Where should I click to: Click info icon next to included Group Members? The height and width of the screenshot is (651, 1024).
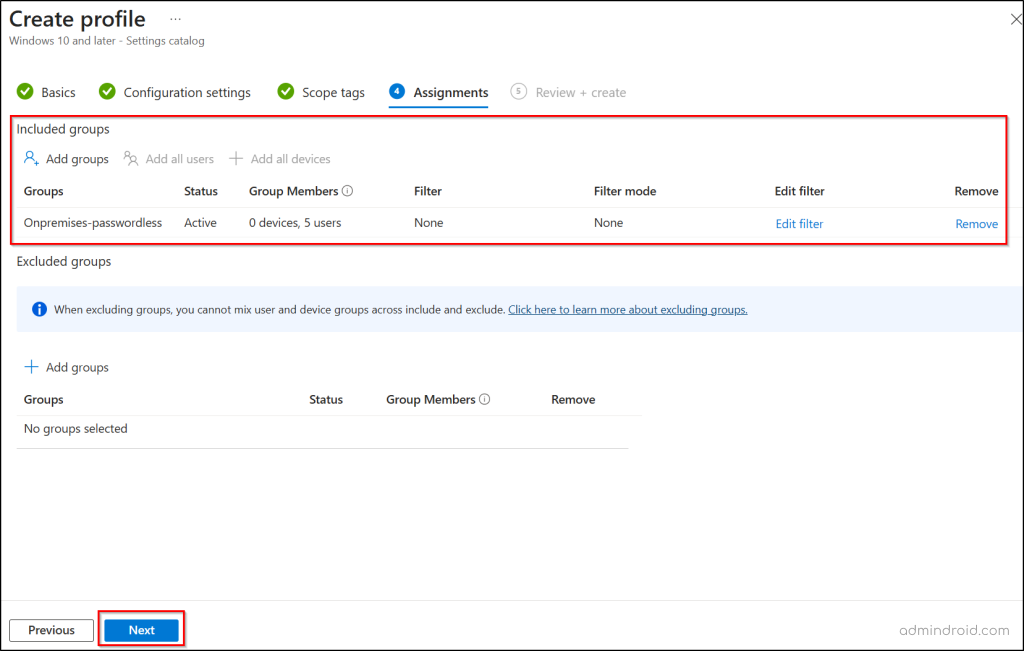347,191
